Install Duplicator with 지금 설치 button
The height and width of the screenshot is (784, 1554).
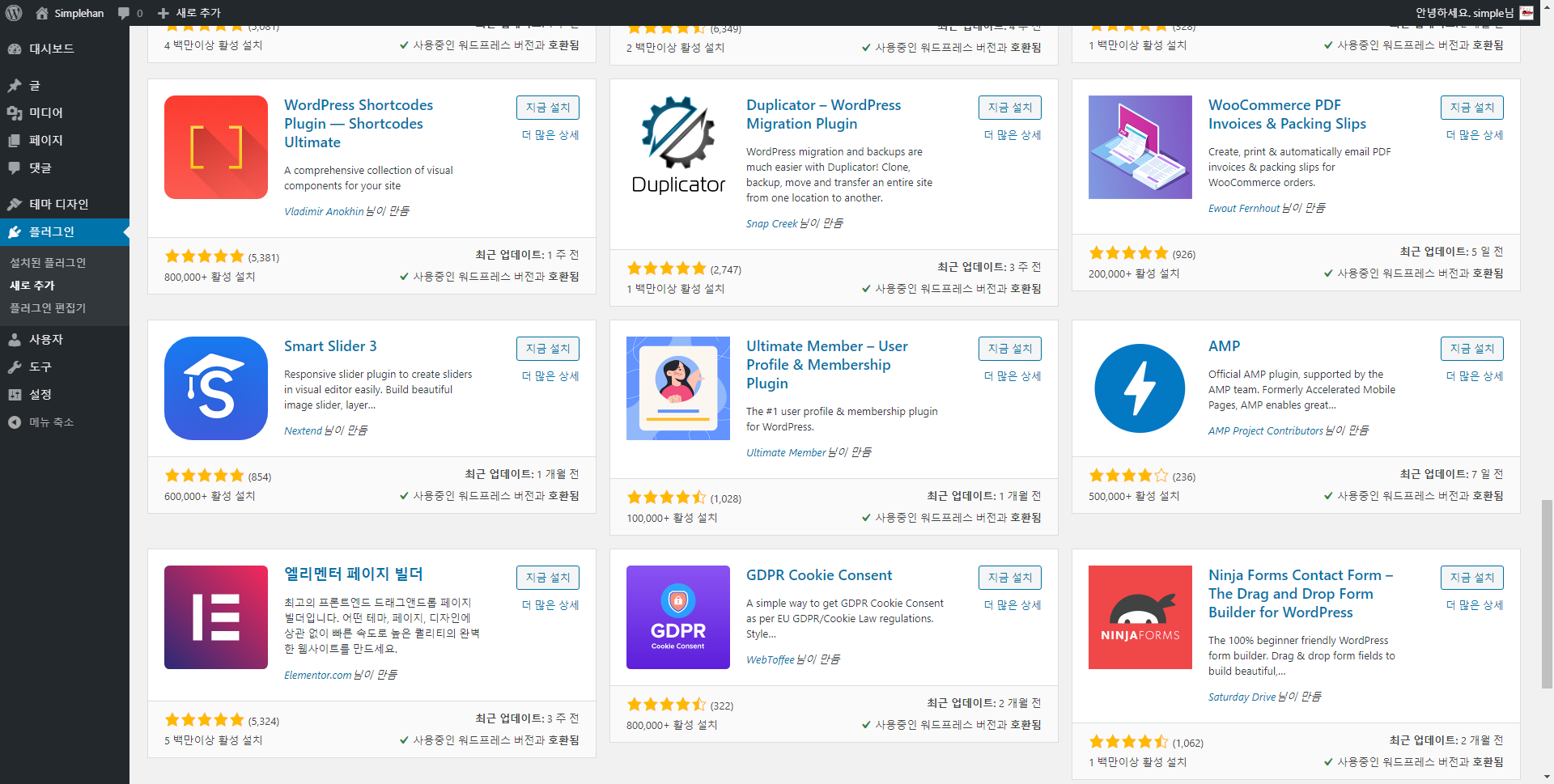[1010, 108]
